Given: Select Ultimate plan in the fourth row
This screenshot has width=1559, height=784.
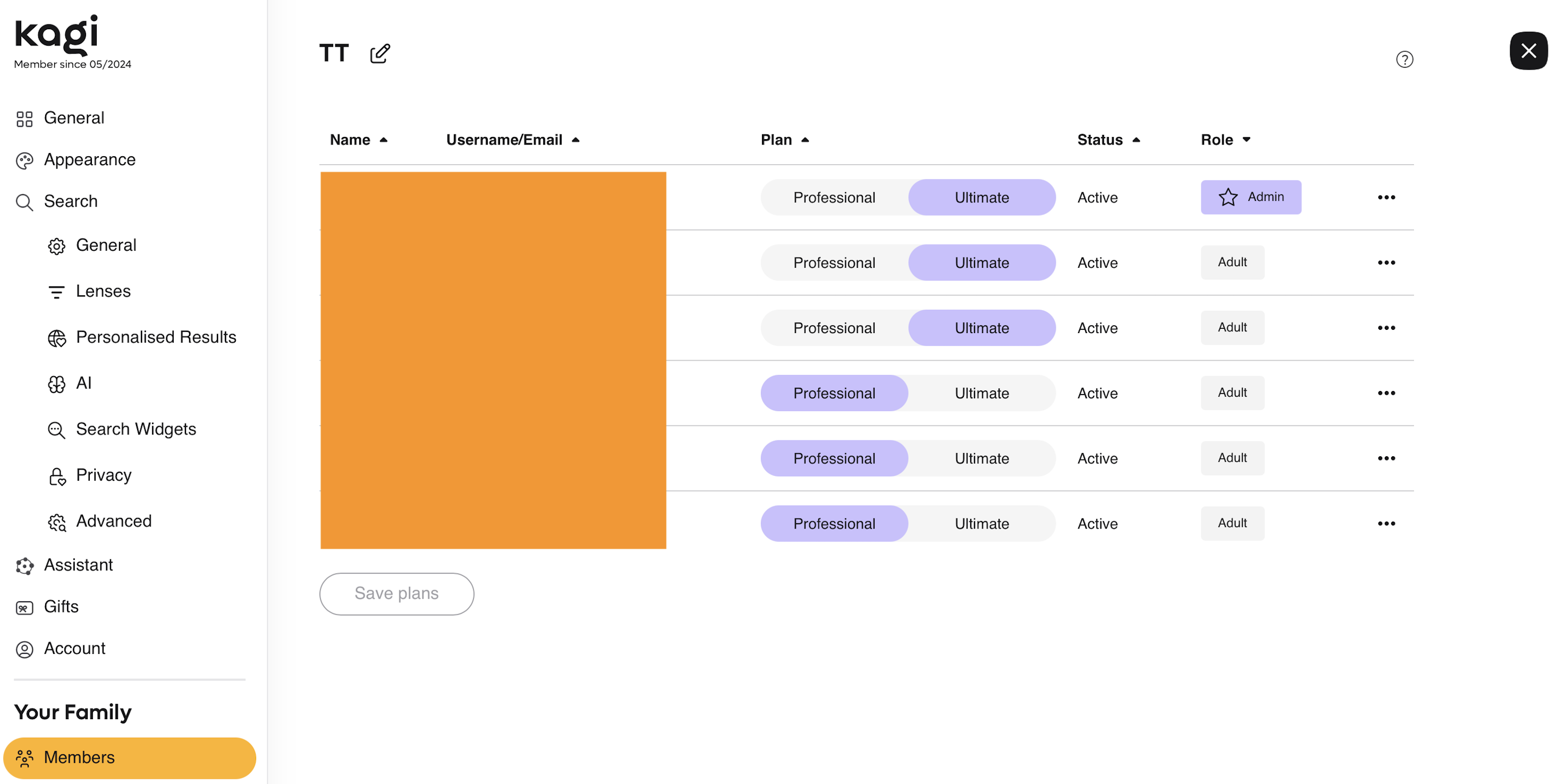Looking at the screenshot, I should (981, 393).
